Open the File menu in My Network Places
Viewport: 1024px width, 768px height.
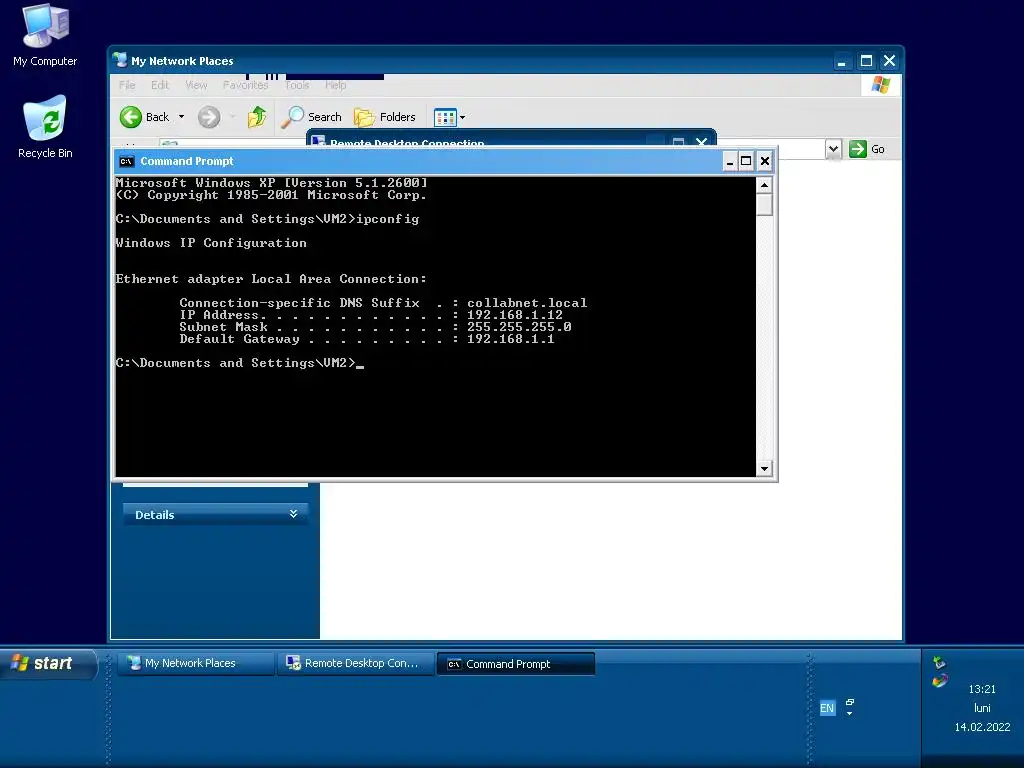[x=127, y=85]
